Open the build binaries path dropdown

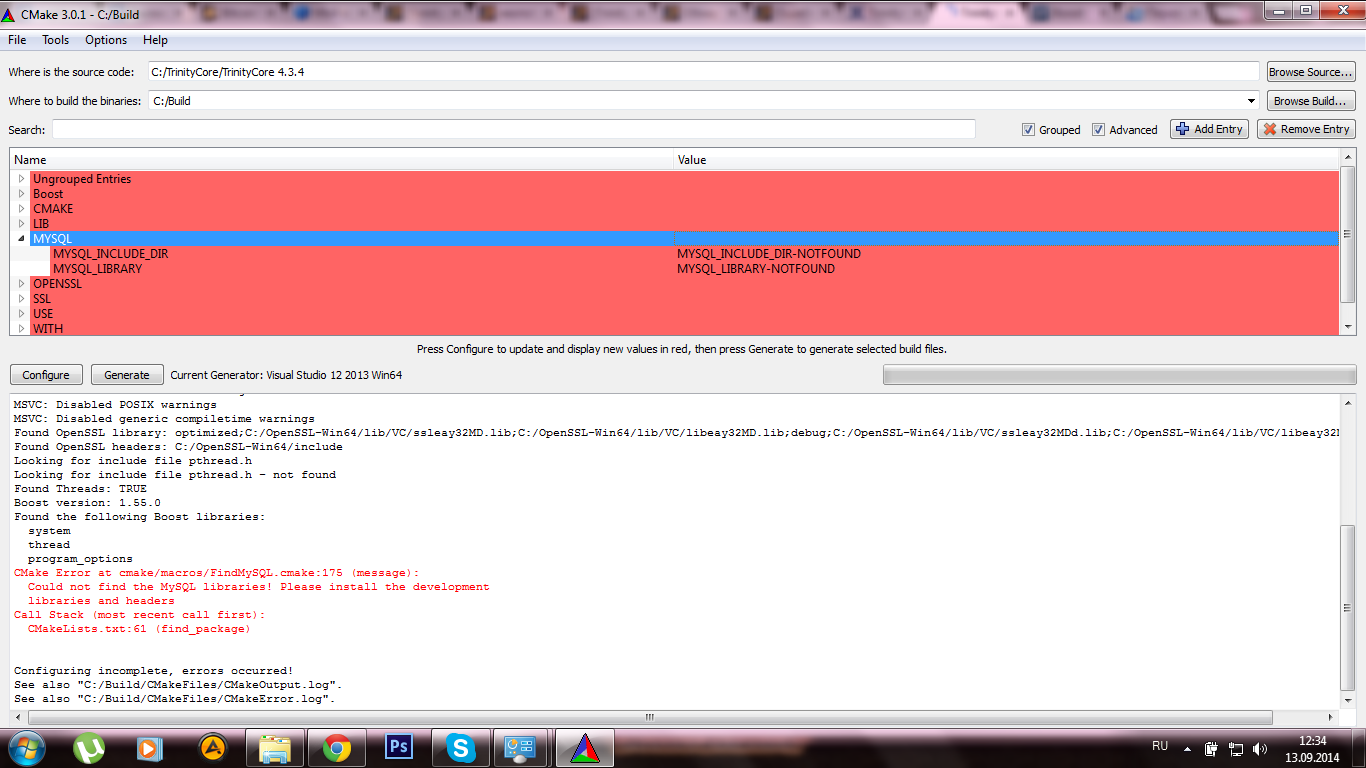(1252, 101)
